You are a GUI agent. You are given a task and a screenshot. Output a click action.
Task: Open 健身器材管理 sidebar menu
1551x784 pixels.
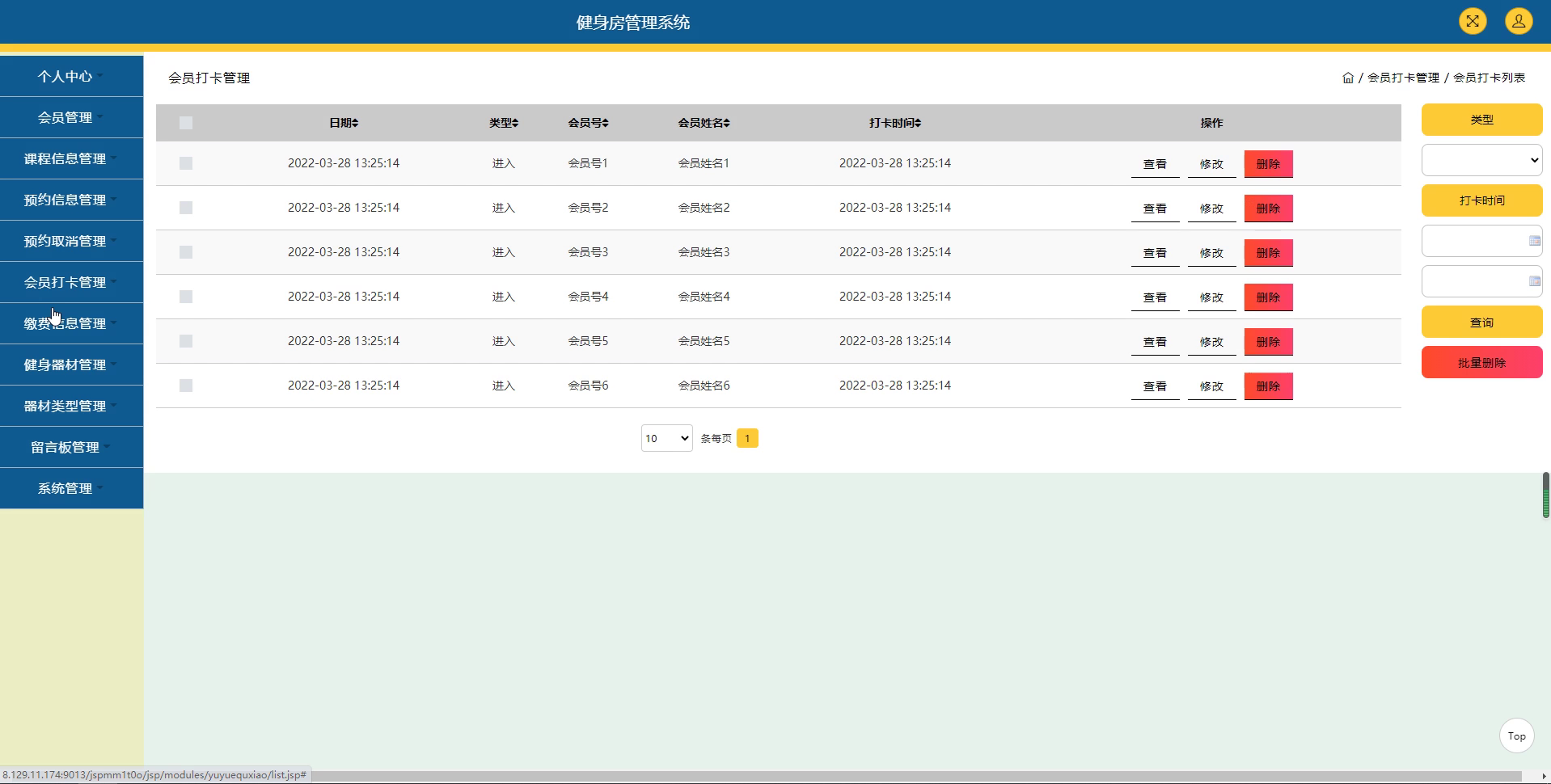[x=71, y=365]
